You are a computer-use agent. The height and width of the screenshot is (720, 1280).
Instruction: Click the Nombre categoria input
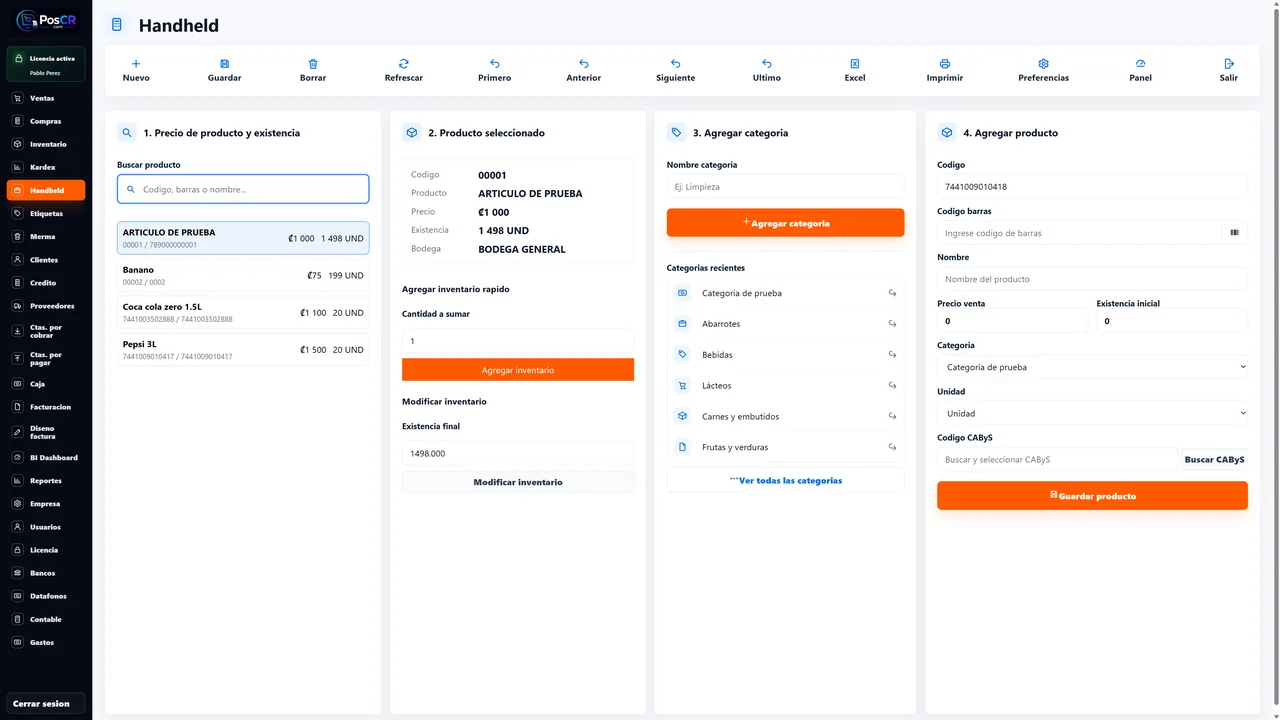coord(785,187)
